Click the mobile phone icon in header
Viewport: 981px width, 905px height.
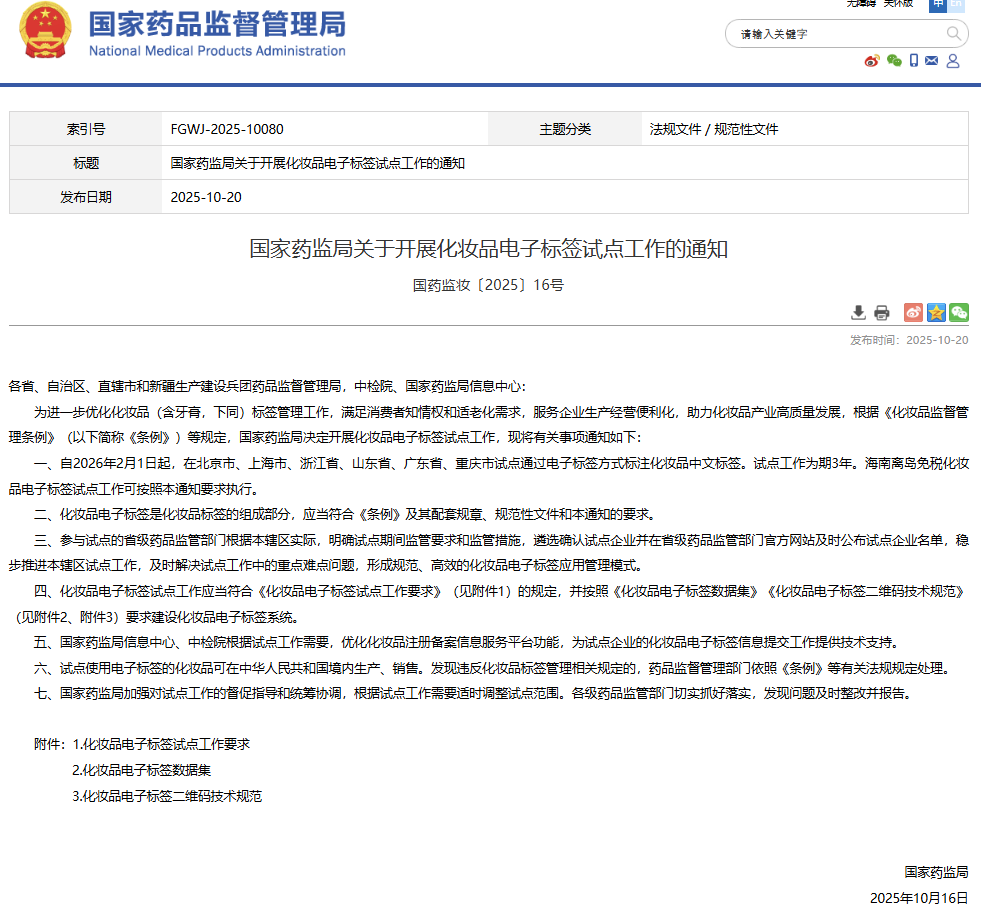pos(914,61)
